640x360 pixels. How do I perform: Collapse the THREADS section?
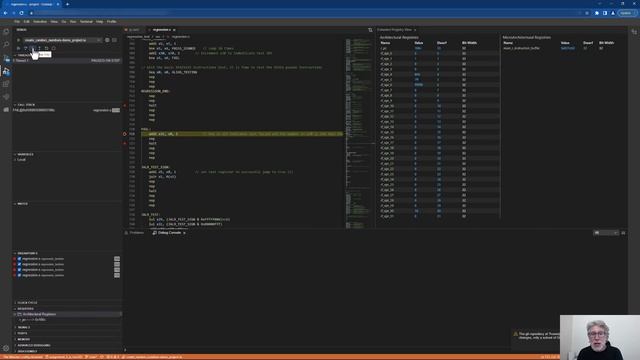(23, 55)
